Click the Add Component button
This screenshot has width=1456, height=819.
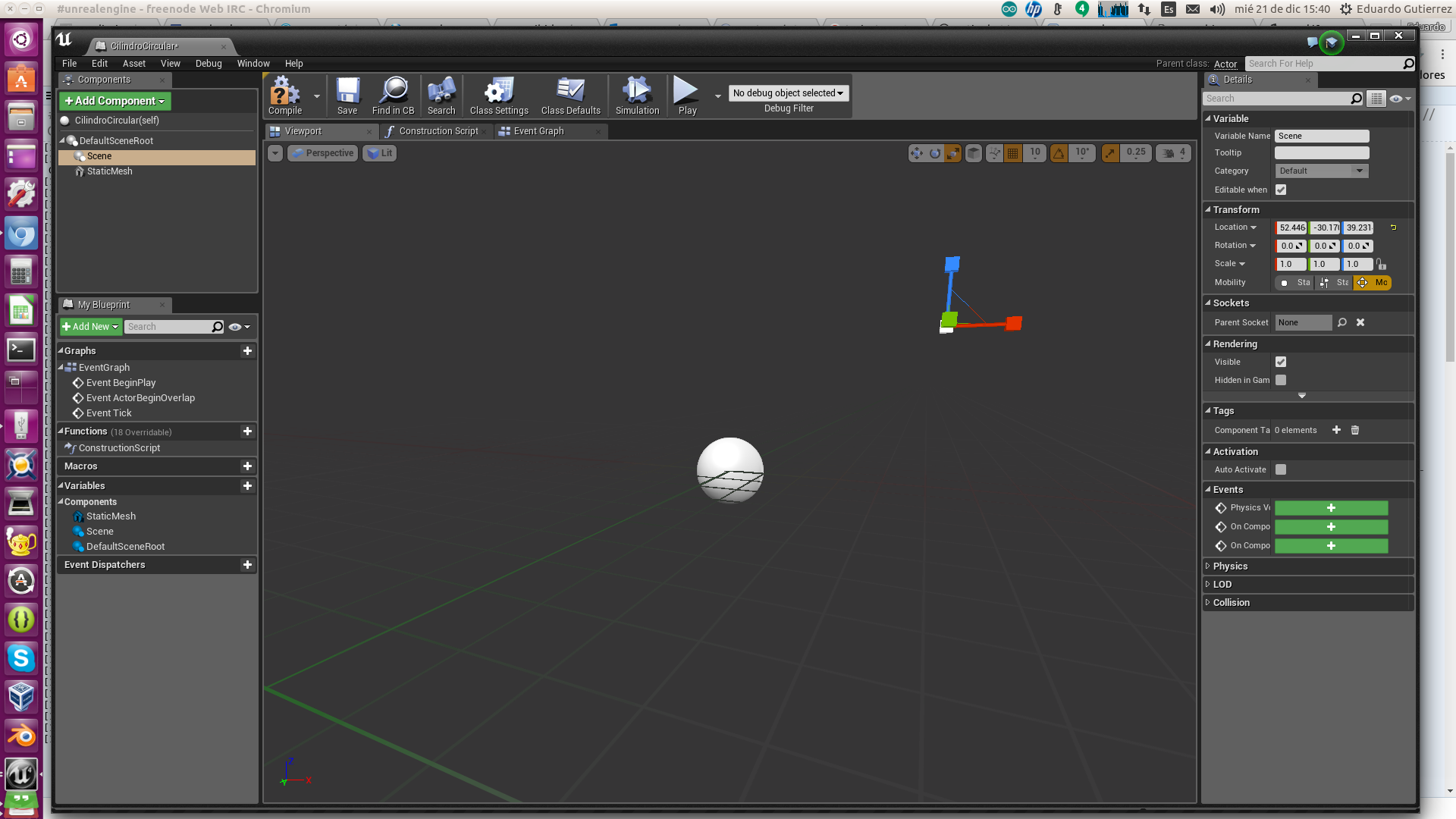pyautogui.click(x=115, y=101)
